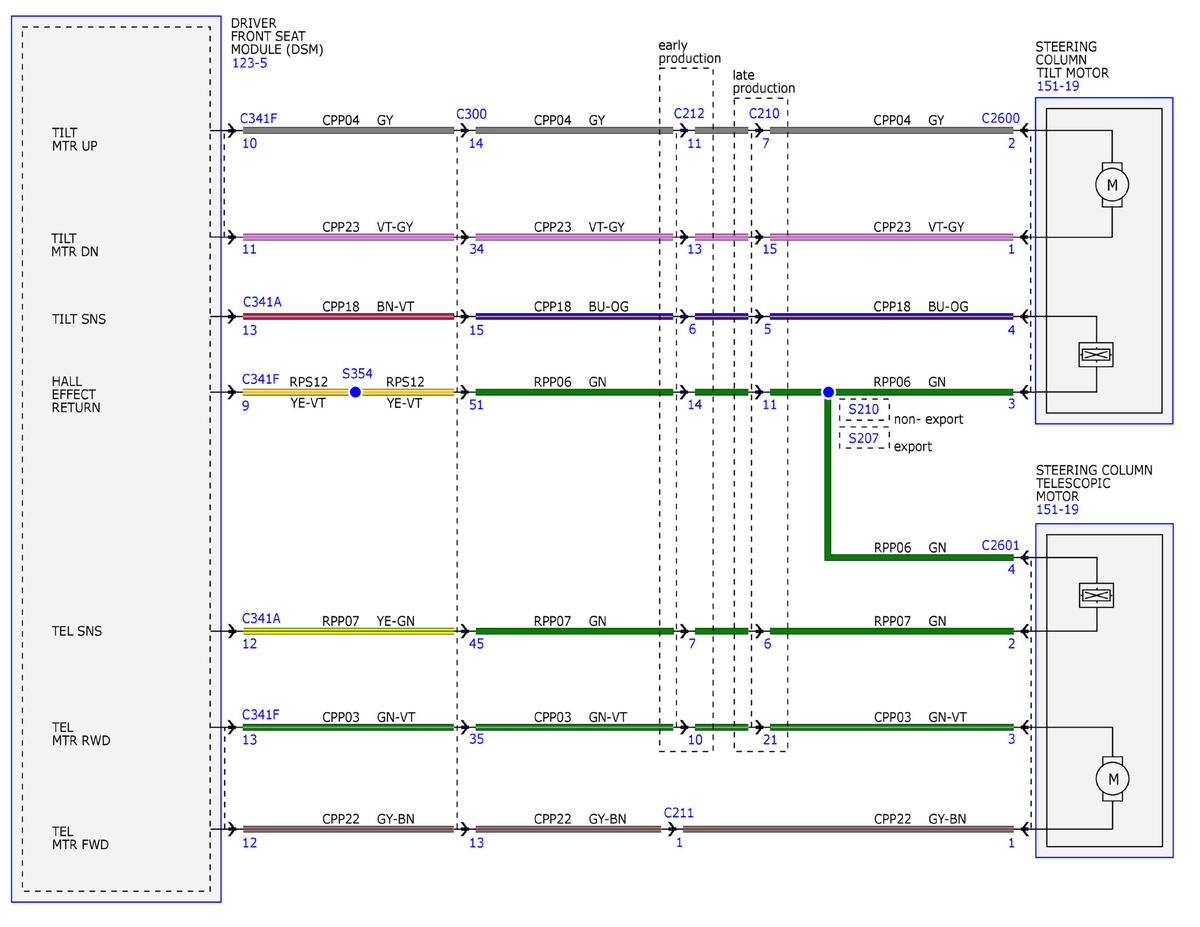Select the hall sensor symbol in the Tilt Motor
The image size is (1200, 927).
point(1097,354)
